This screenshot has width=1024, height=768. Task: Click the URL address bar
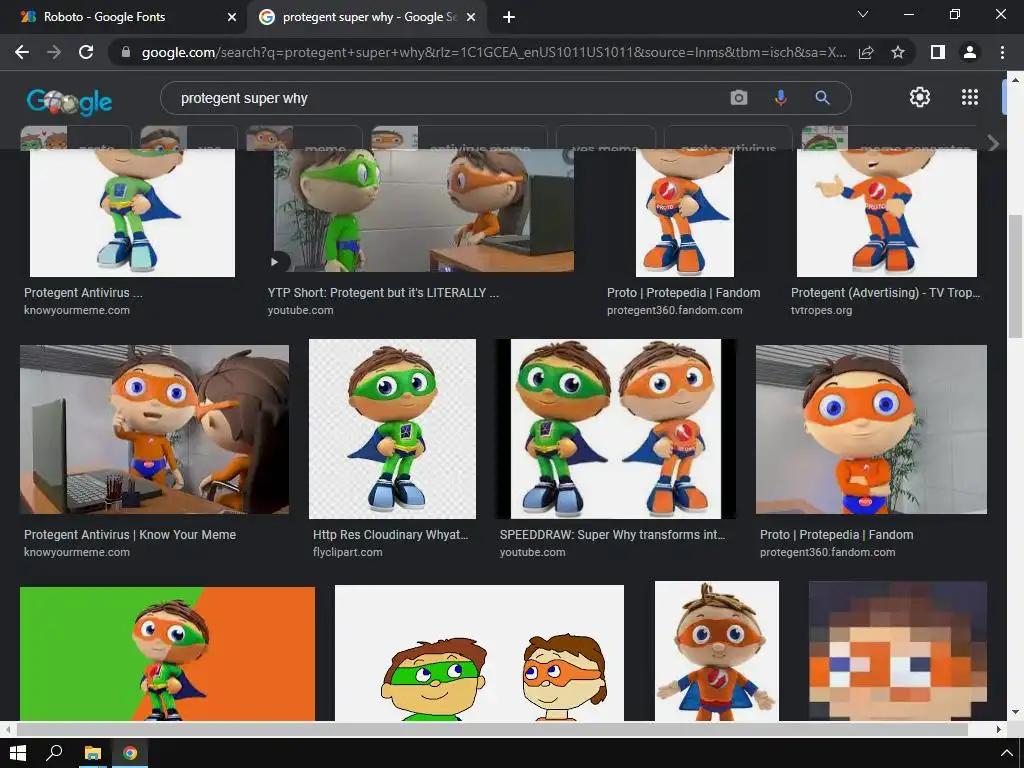click(x=493, y=52)
